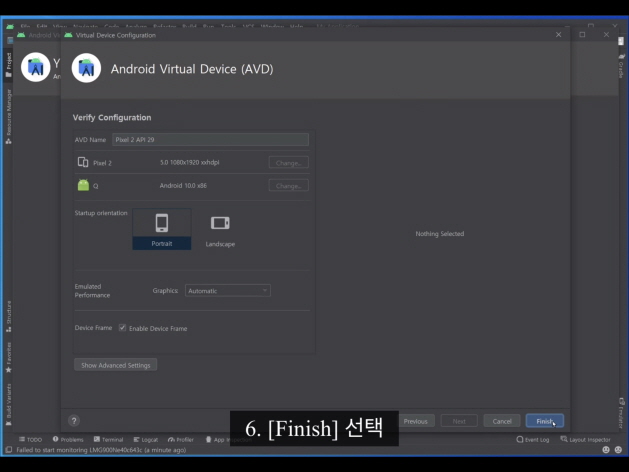Viewport: 629px width, 472px height.
Task: Open Show Advanced Settings
Action: pos(116,365)
